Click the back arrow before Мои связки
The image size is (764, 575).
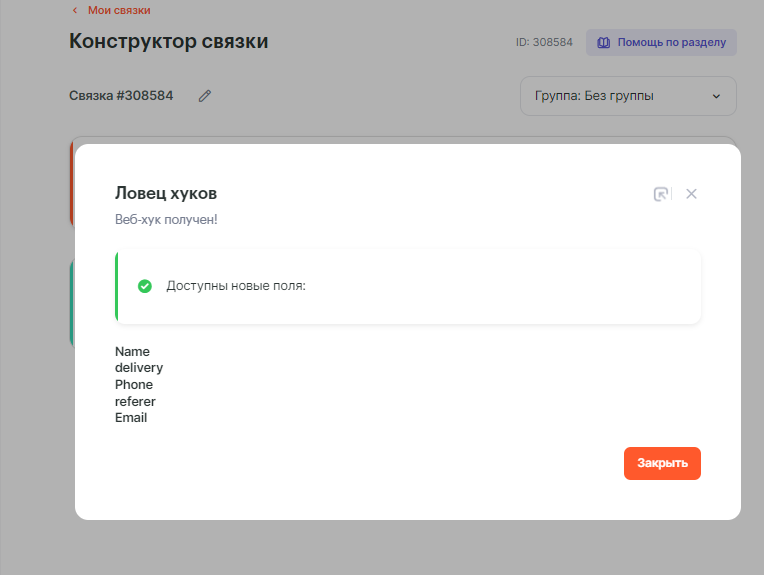74,10
